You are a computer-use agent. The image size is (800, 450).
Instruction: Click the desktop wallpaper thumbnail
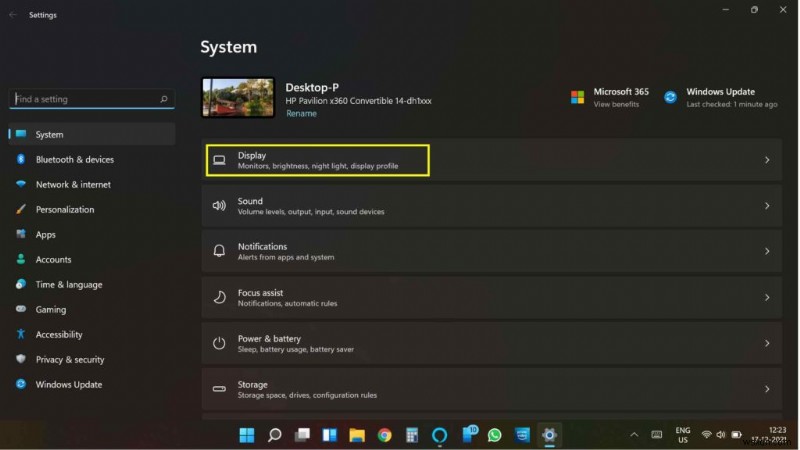click(238, 97)
